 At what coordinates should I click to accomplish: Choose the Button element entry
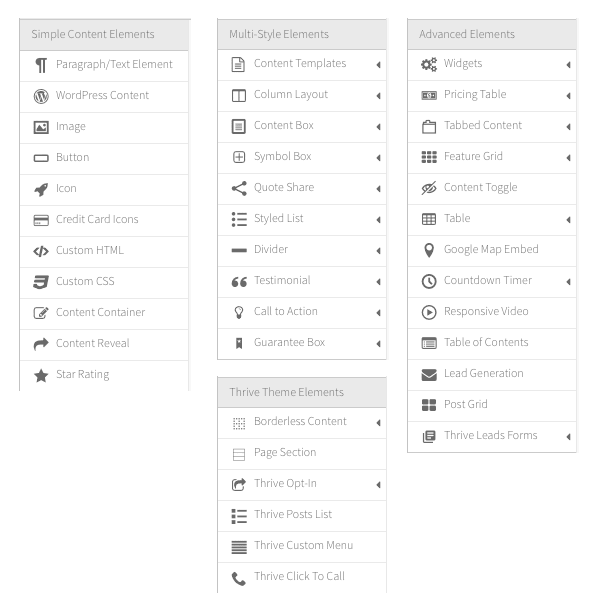click(x=104, y=159)
